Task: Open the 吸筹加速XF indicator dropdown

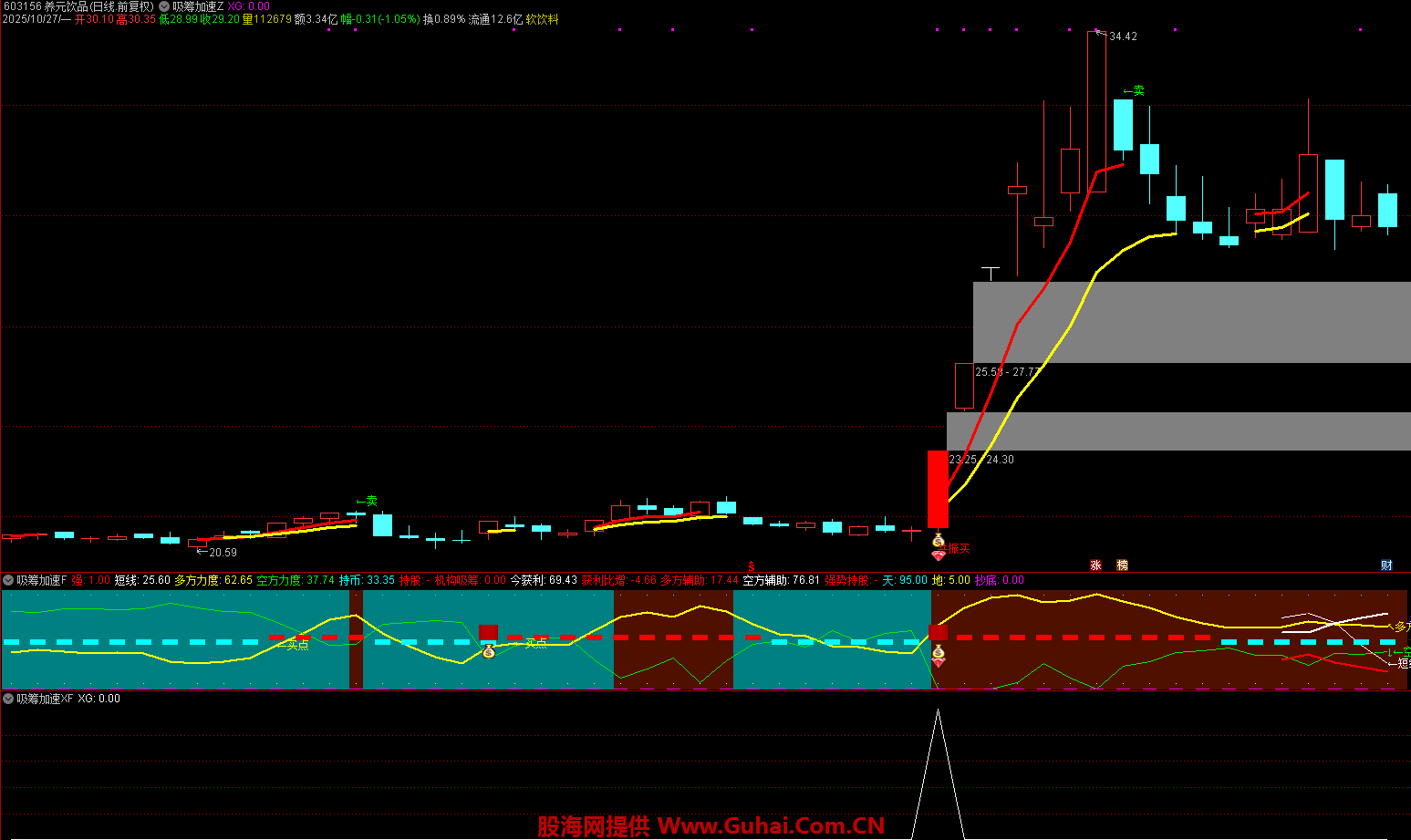Action: click(x=8, y=699)
